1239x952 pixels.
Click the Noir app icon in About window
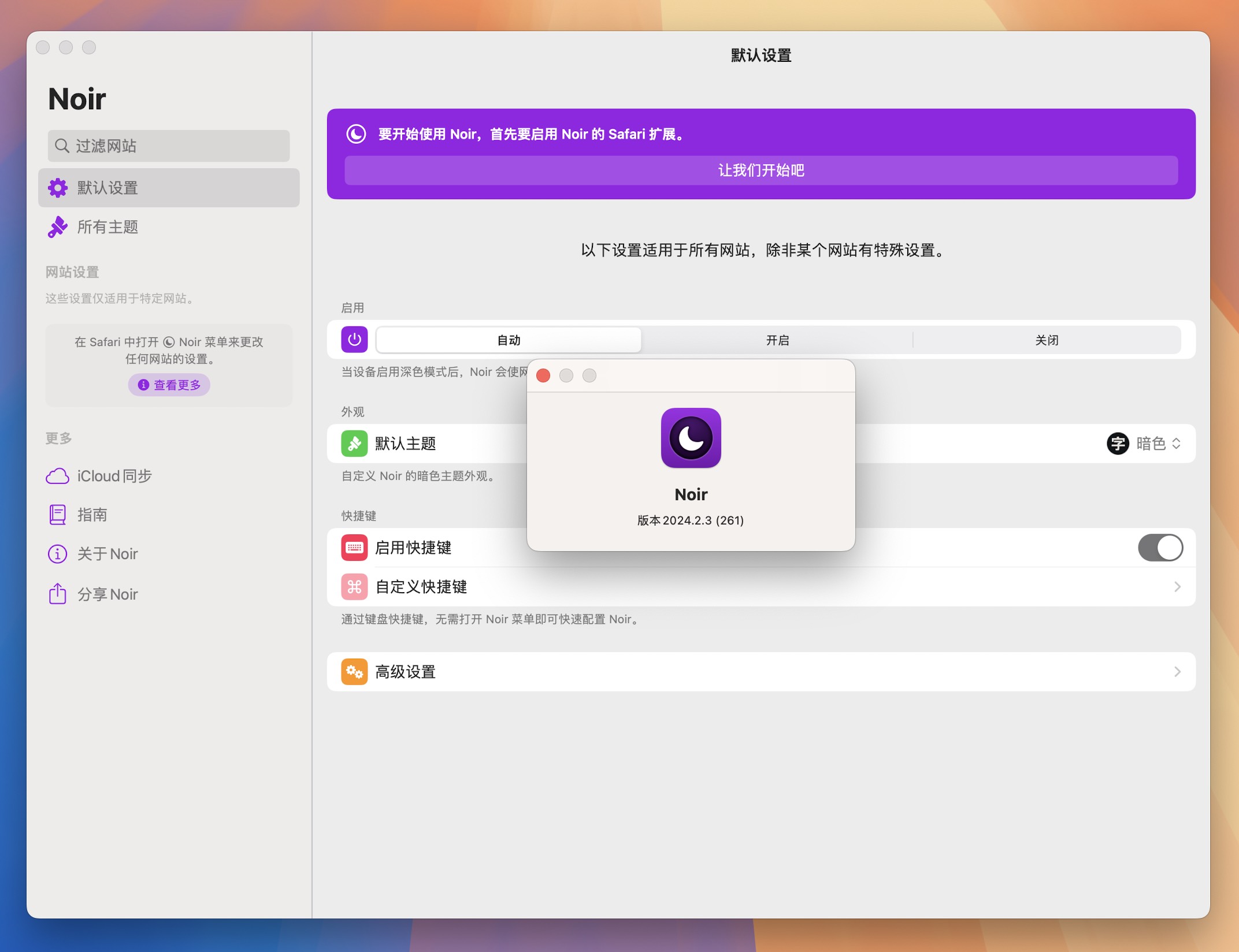691,438
